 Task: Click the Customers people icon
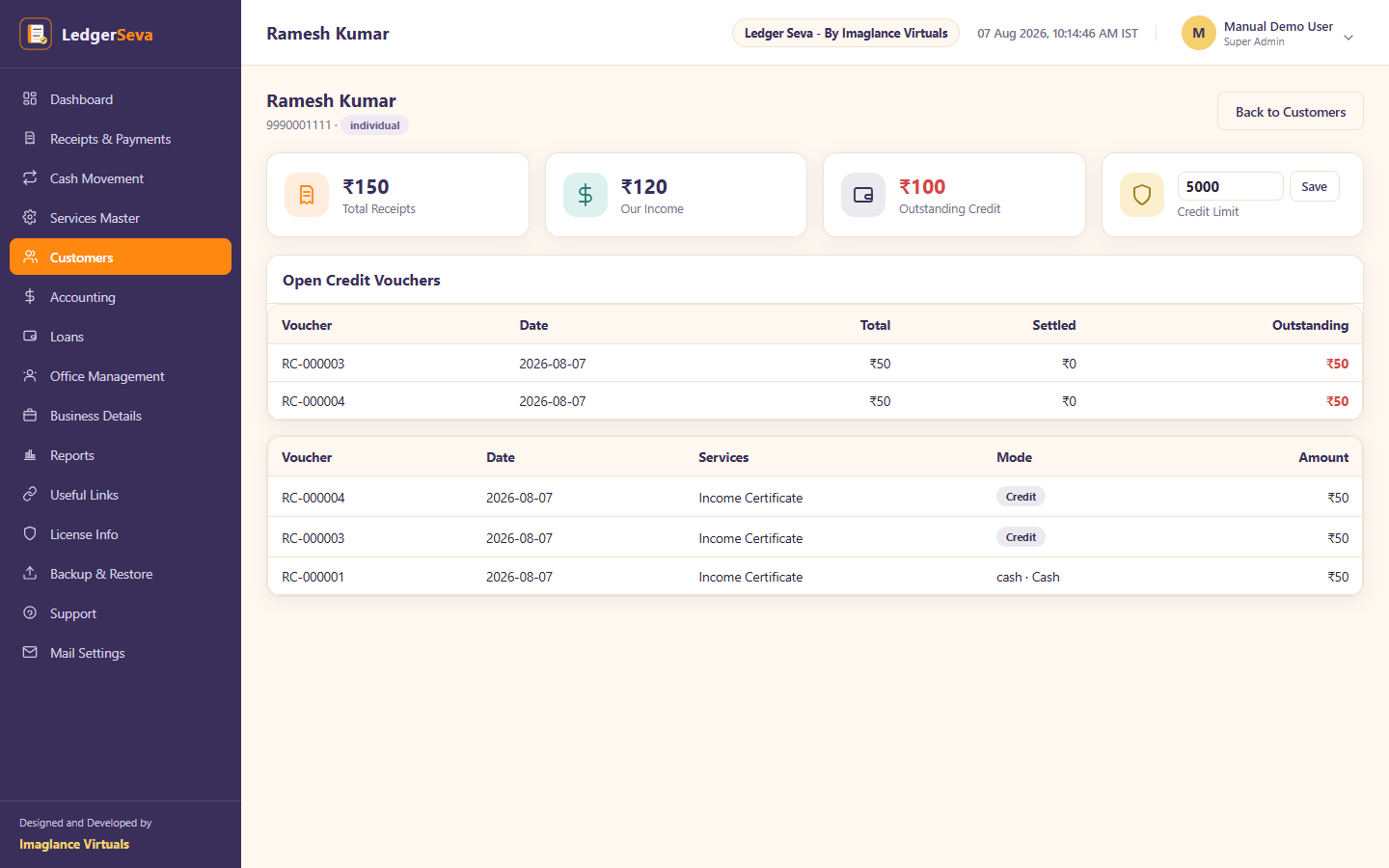pos(30,257)
